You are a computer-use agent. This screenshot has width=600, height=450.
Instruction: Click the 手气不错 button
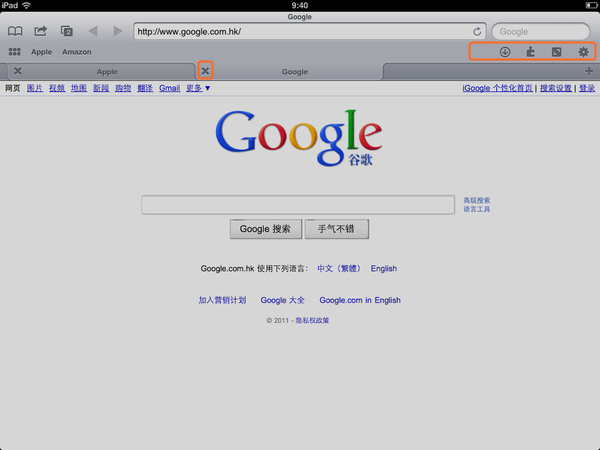tap(337, 229)
